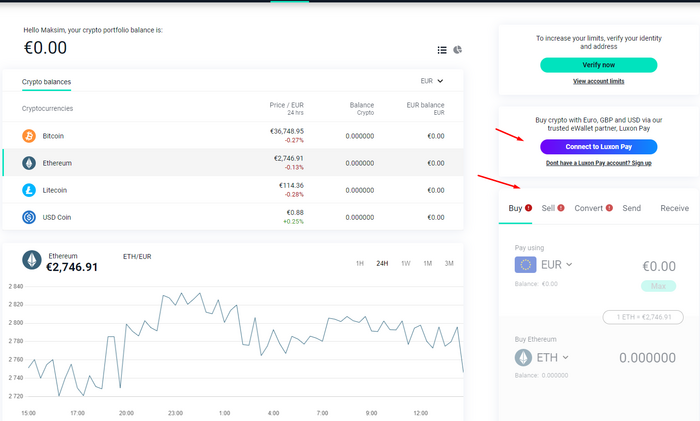Switch to list view icon

click(442, 50)
